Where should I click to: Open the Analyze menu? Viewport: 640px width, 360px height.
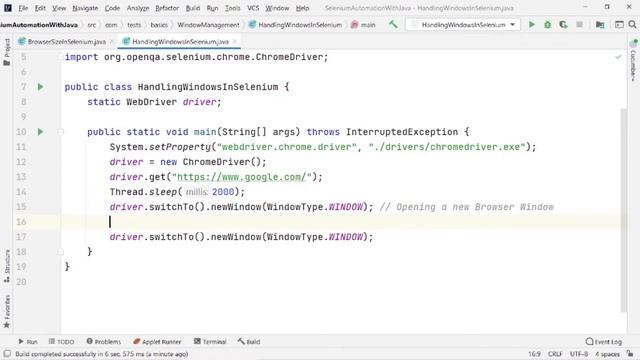pos(138,8)
